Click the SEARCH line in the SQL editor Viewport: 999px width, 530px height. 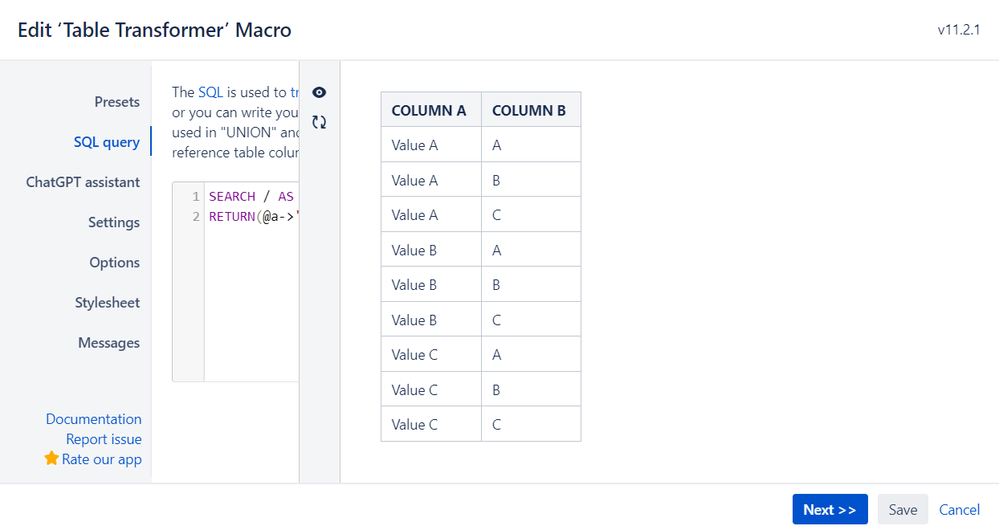[250, 196]
